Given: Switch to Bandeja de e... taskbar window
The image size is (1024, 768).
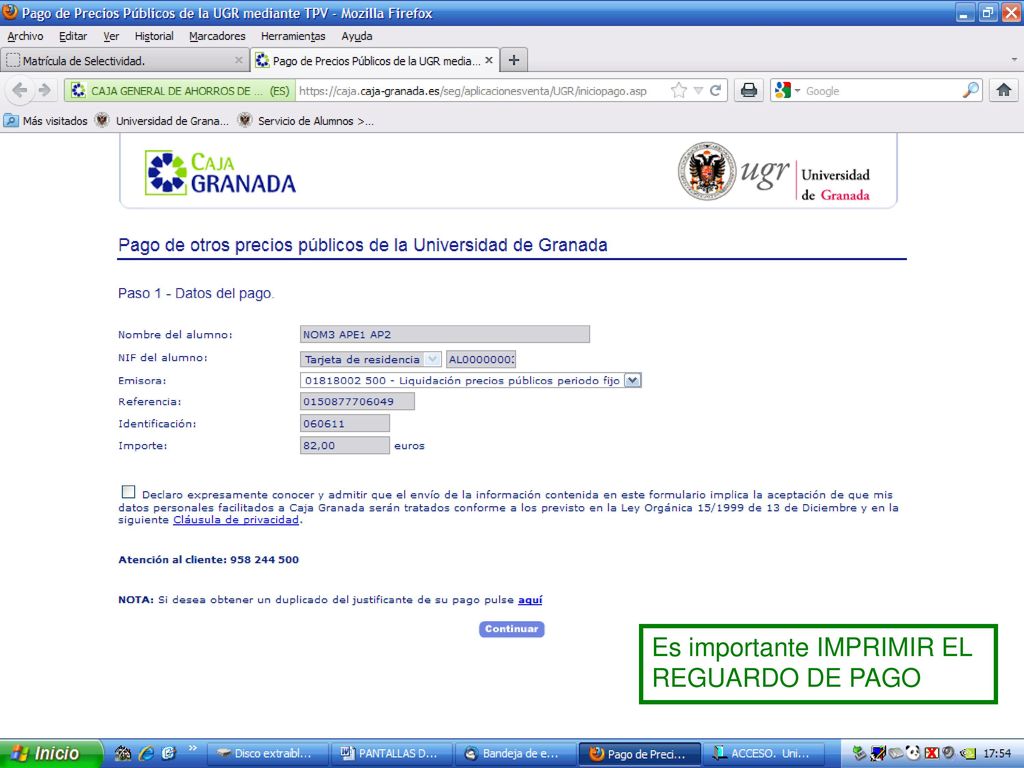Looking at the screenshot, I should click(516, 754).
